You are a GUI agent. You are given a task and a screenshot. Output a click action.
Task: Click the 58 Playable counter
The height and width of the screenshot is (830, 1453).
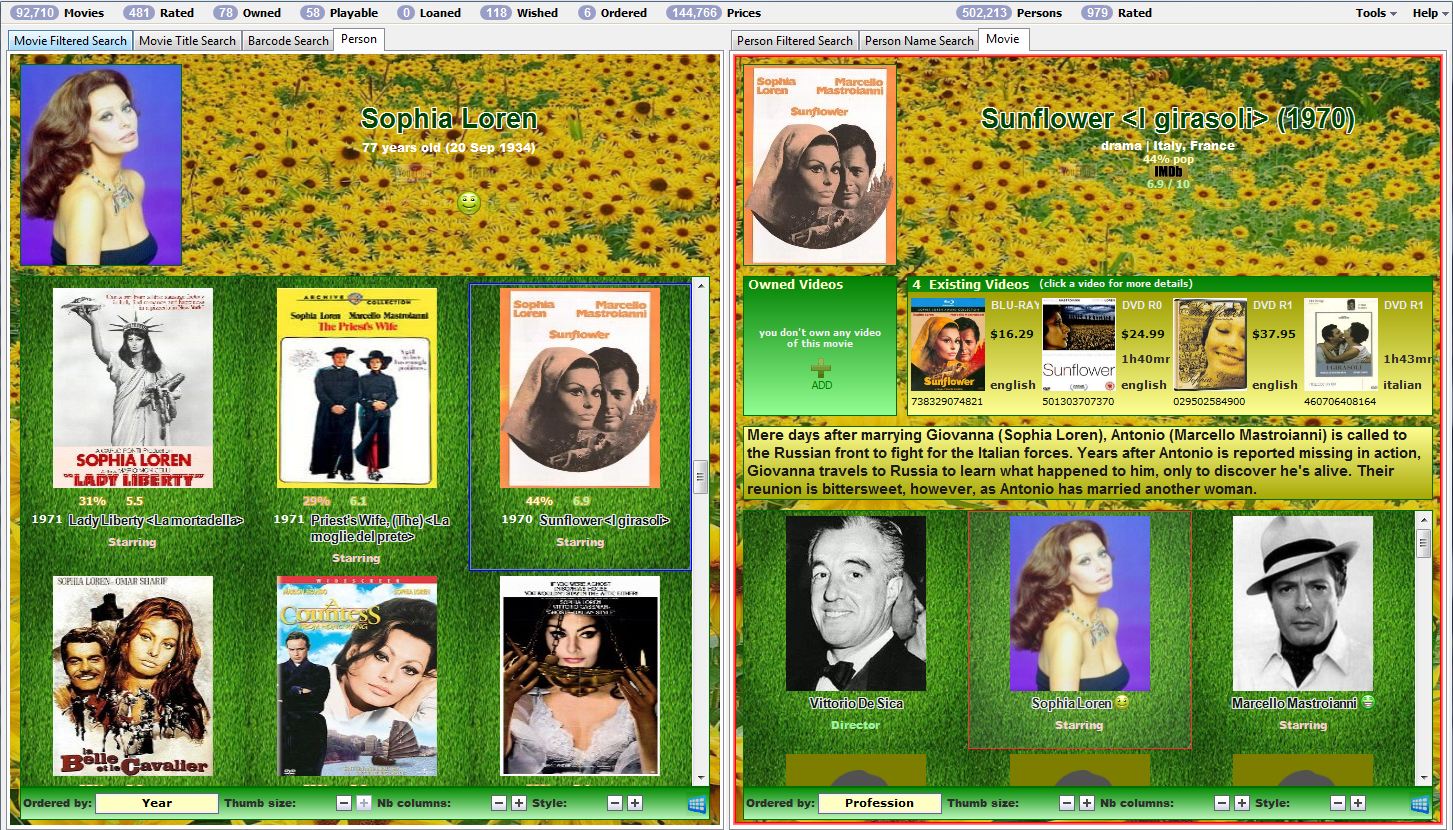(339, 13)
